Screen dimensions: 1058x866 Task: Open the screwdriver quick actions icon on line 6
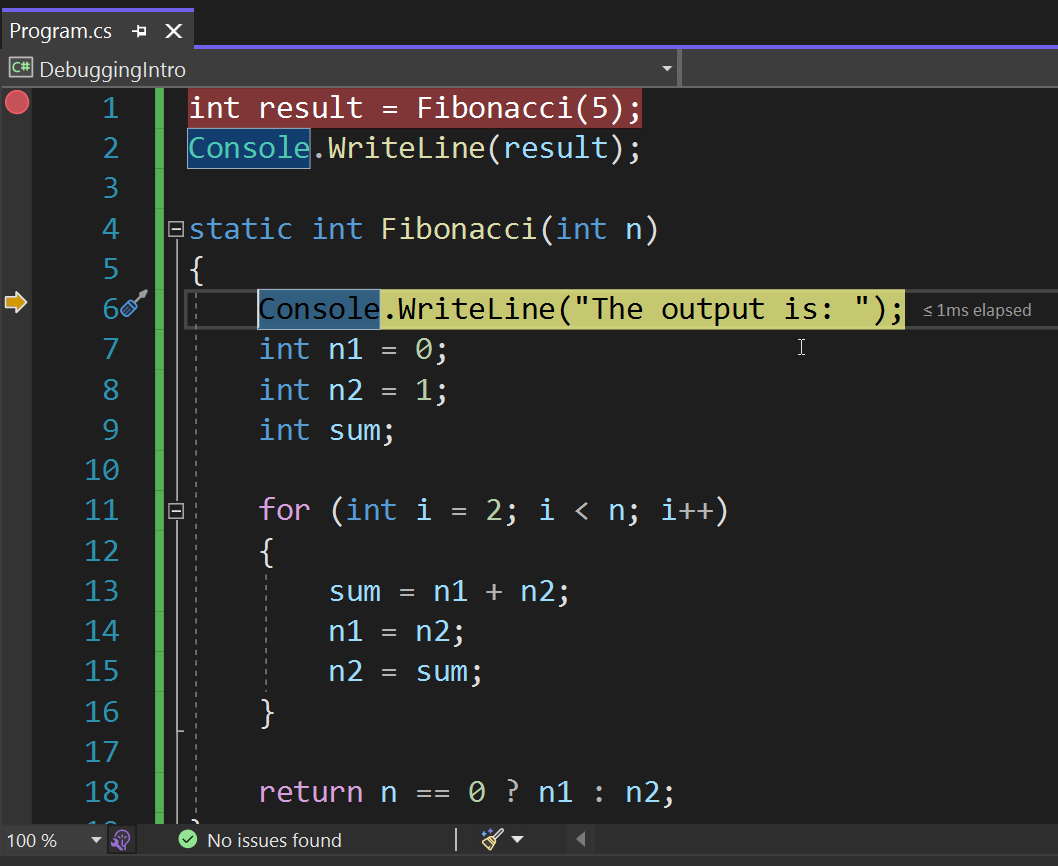(135, 303)
